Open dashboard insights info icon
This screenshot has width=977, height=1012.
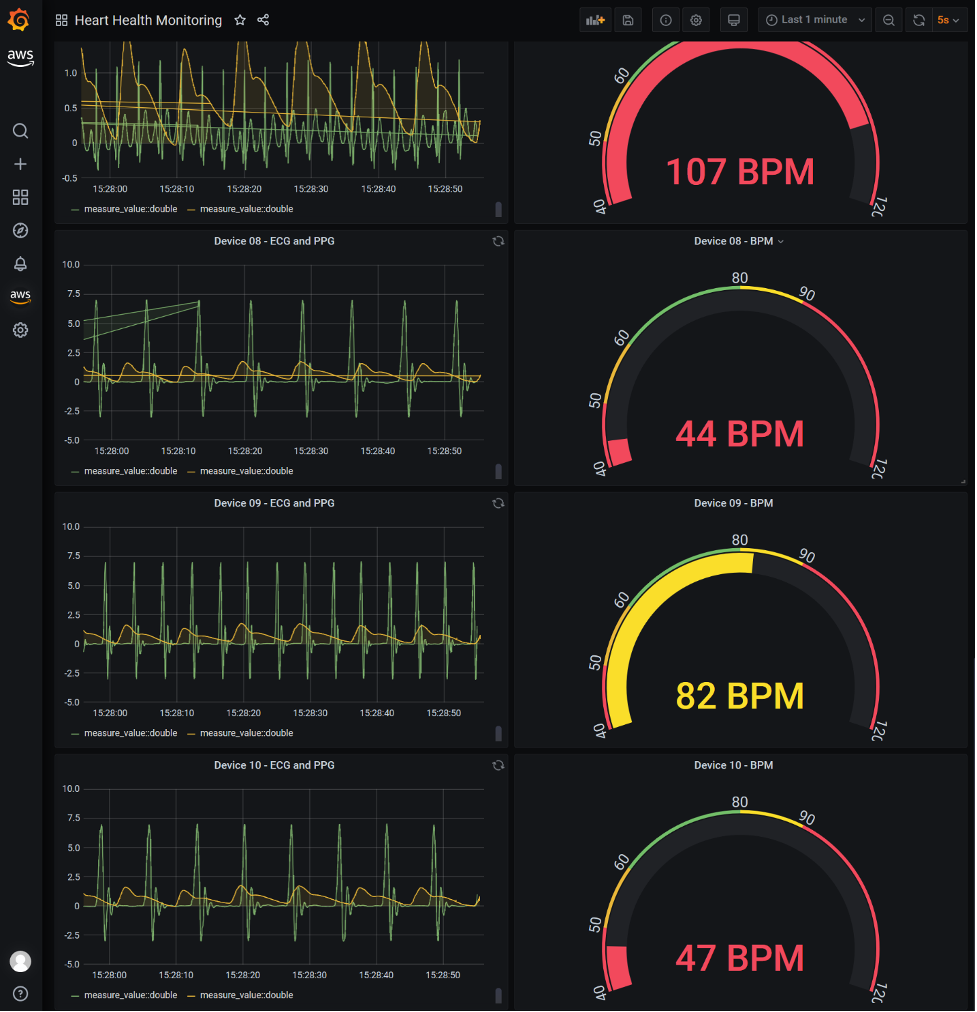pos(665,20)
